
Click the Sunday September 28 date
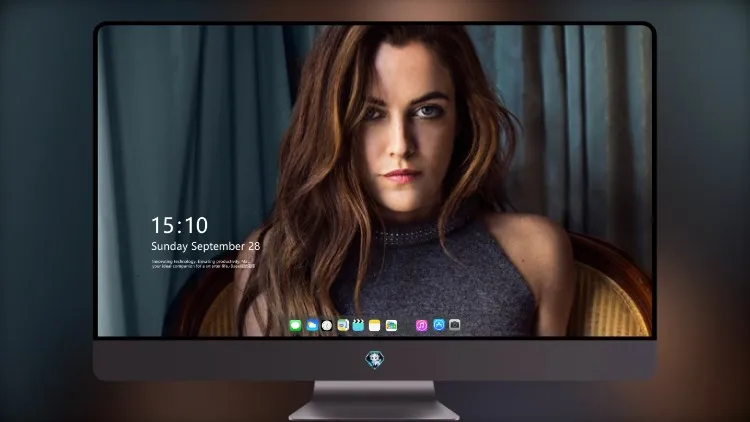coord(206,246)
